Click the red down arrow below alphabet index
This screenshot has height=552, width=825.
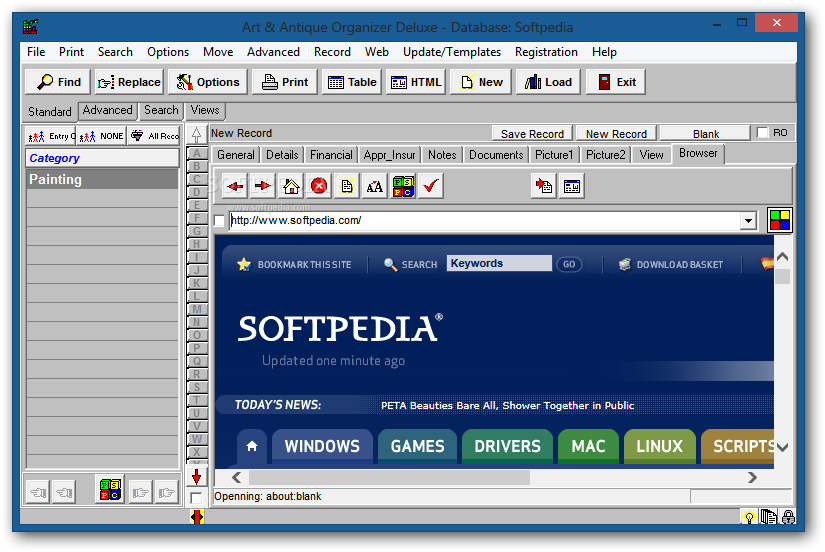[x=196, y=477]
